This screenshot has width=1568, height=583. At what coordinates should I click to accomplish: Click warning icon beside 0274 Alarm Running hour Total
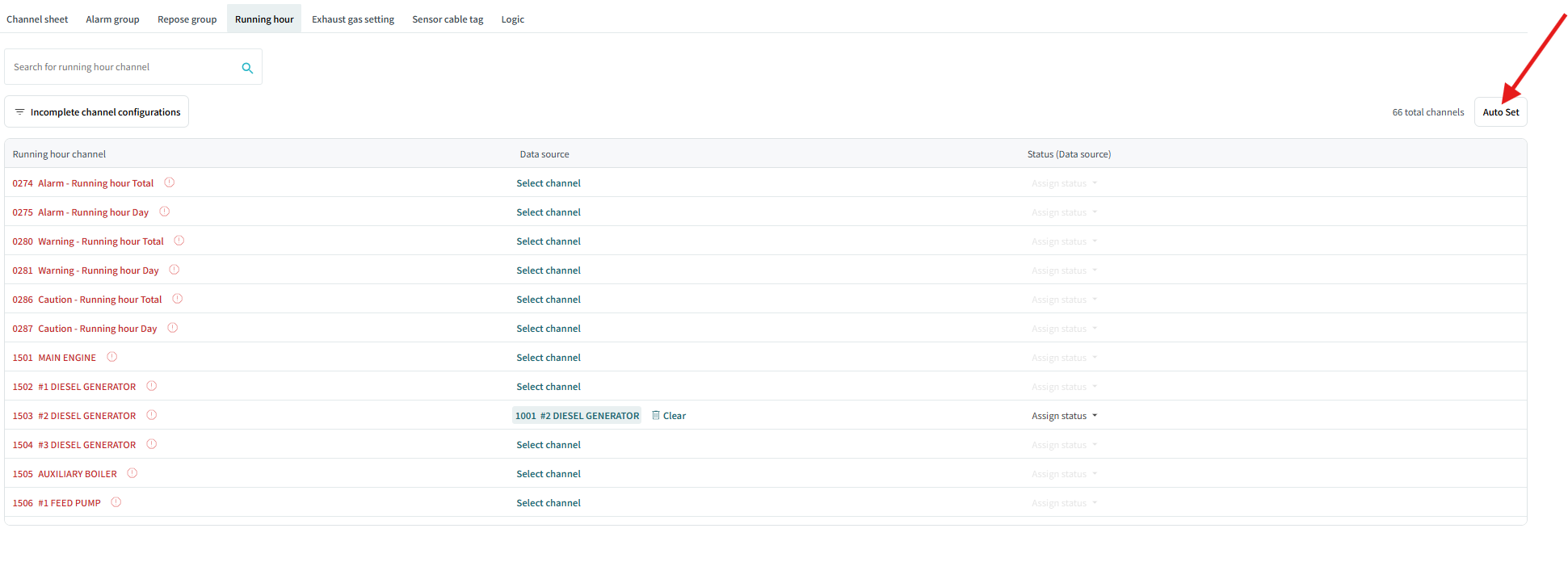169,182
